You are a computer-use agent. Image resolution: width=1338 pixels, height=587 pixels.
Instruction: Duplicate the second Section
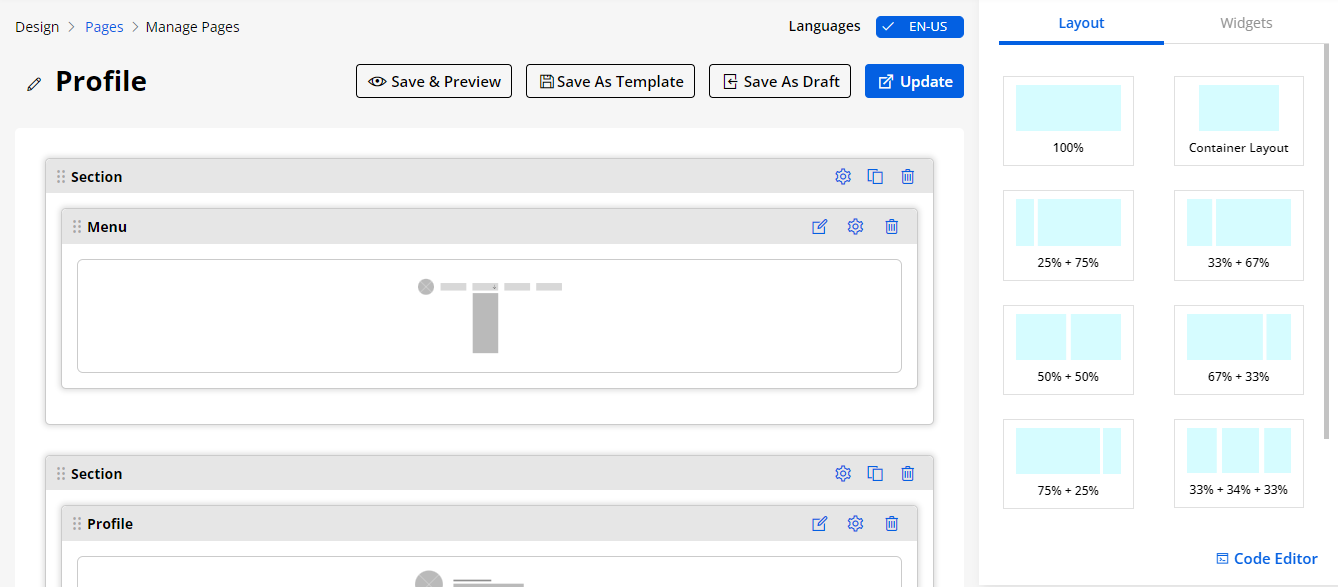875,474
